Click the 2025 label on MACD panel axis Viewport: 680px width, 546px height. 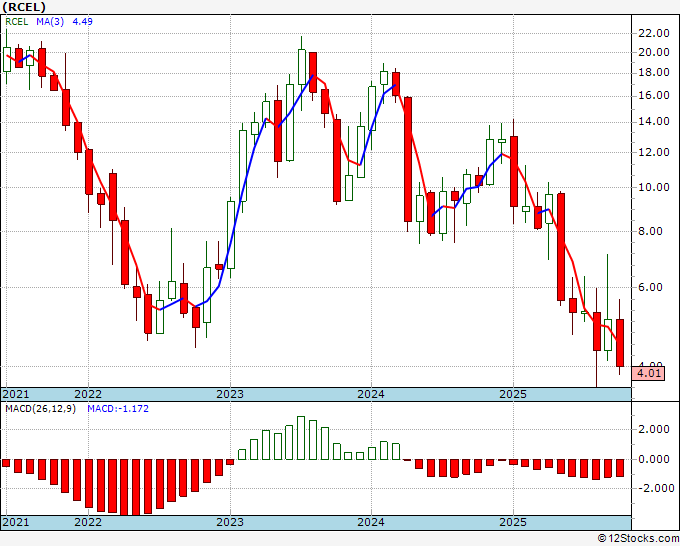coord(513,522)
